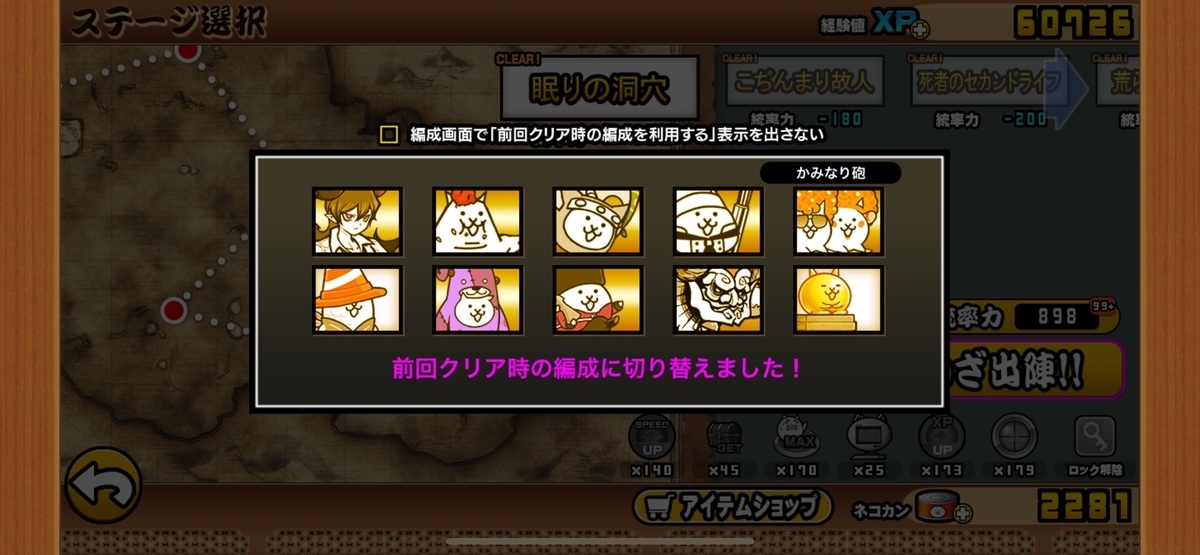
Task: Add cat food with the plus icon
Action: click(962, 513)
